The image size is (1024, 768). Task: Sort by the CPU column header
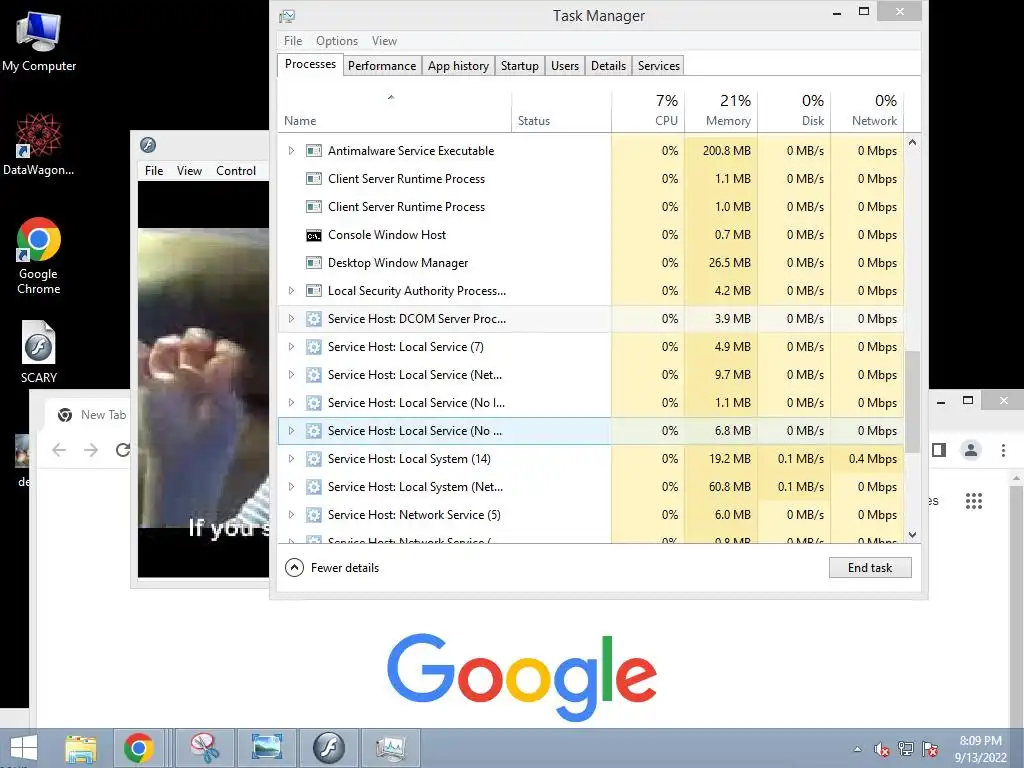tap(648, 111)
